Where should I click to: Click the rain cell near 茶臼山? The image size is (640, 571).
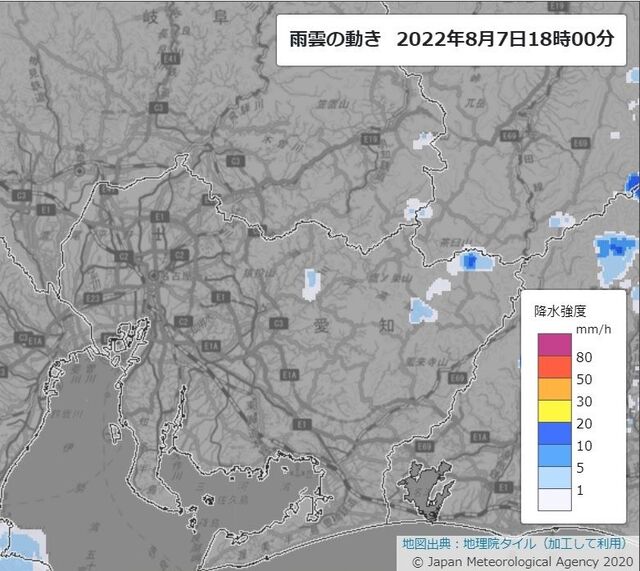471,260
